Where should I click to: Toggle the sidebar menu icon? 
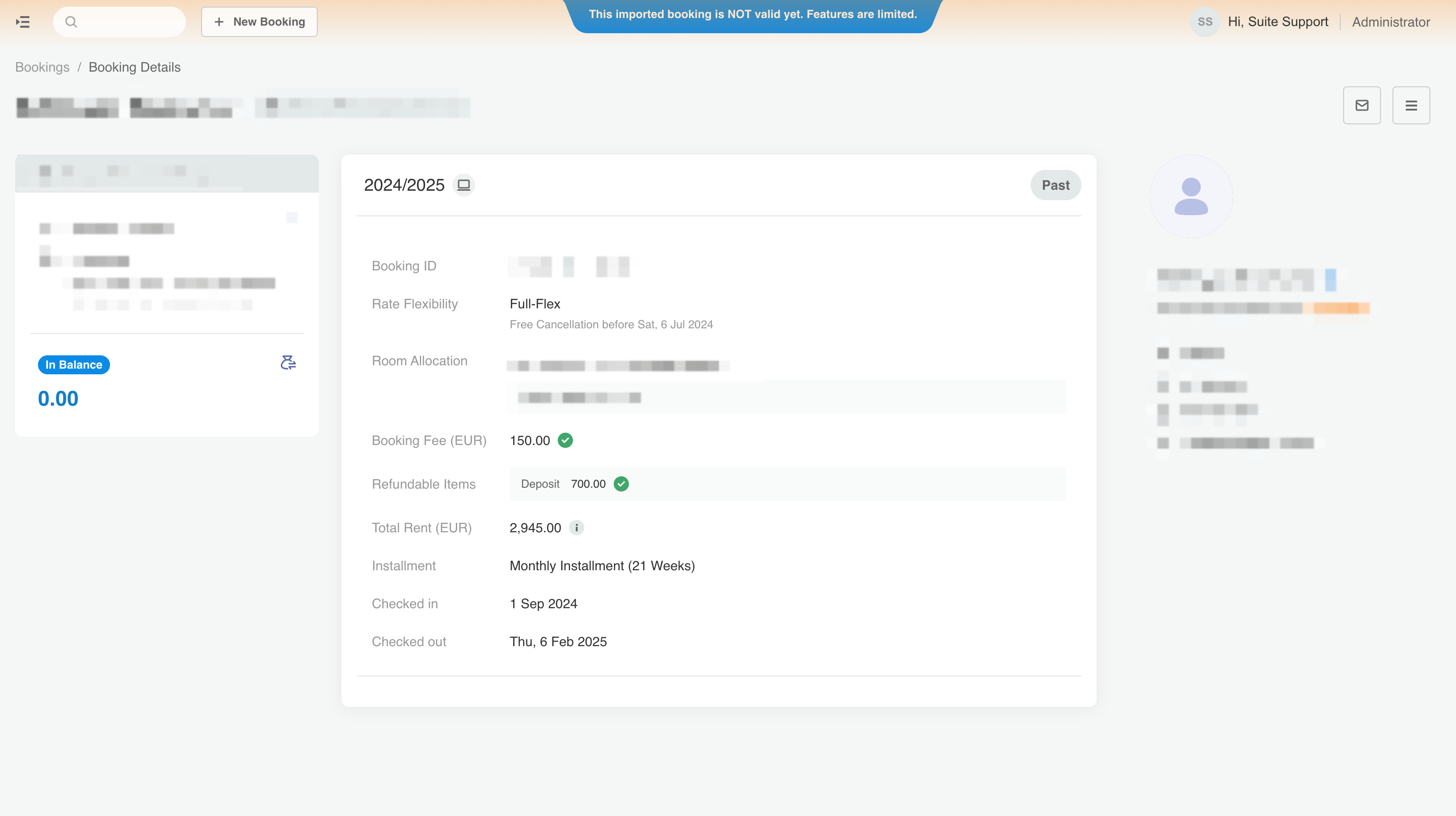(23, 22)
